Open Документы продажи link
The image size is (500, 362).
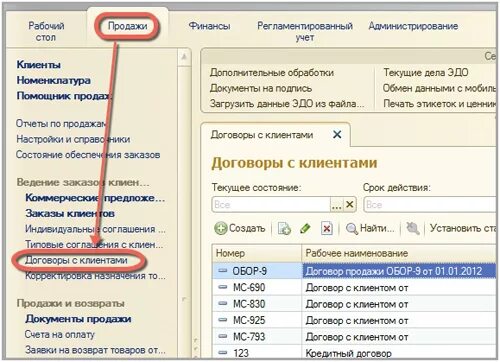click(78, 319)
